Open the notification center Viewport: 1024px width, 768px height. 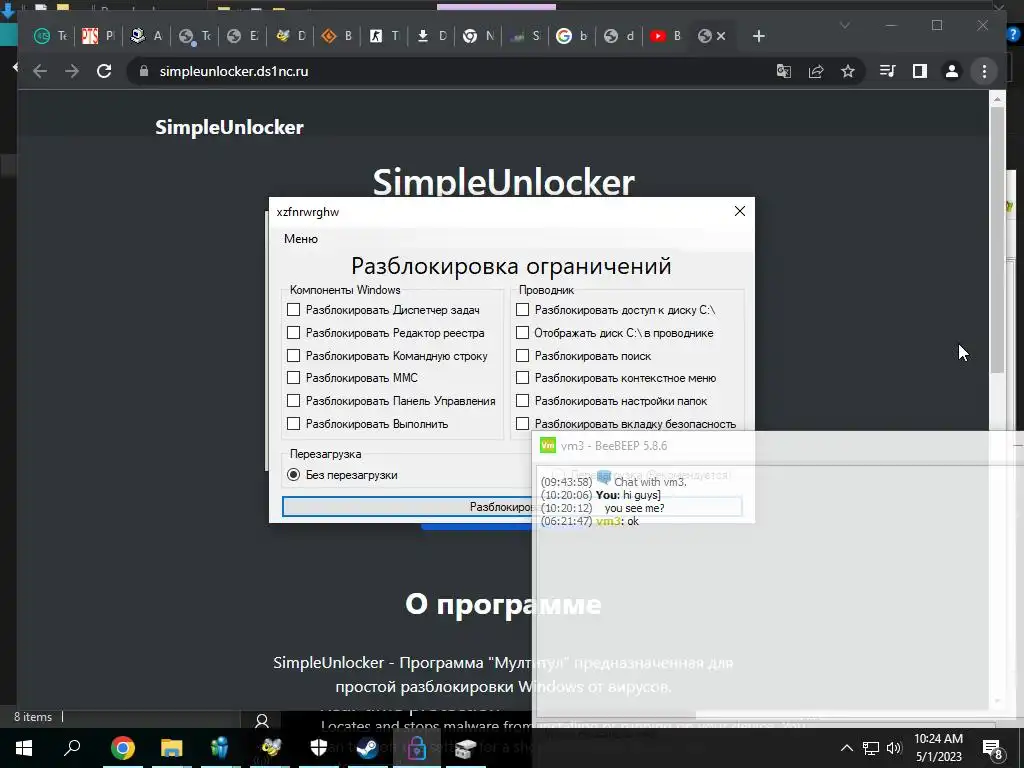tap(993, 748)
